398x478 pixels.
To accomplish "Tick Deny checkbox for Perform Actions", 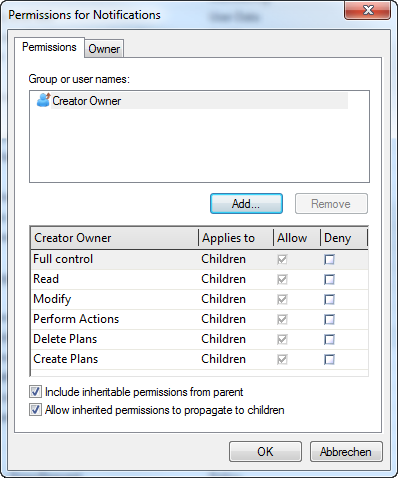I will (329, 319).
